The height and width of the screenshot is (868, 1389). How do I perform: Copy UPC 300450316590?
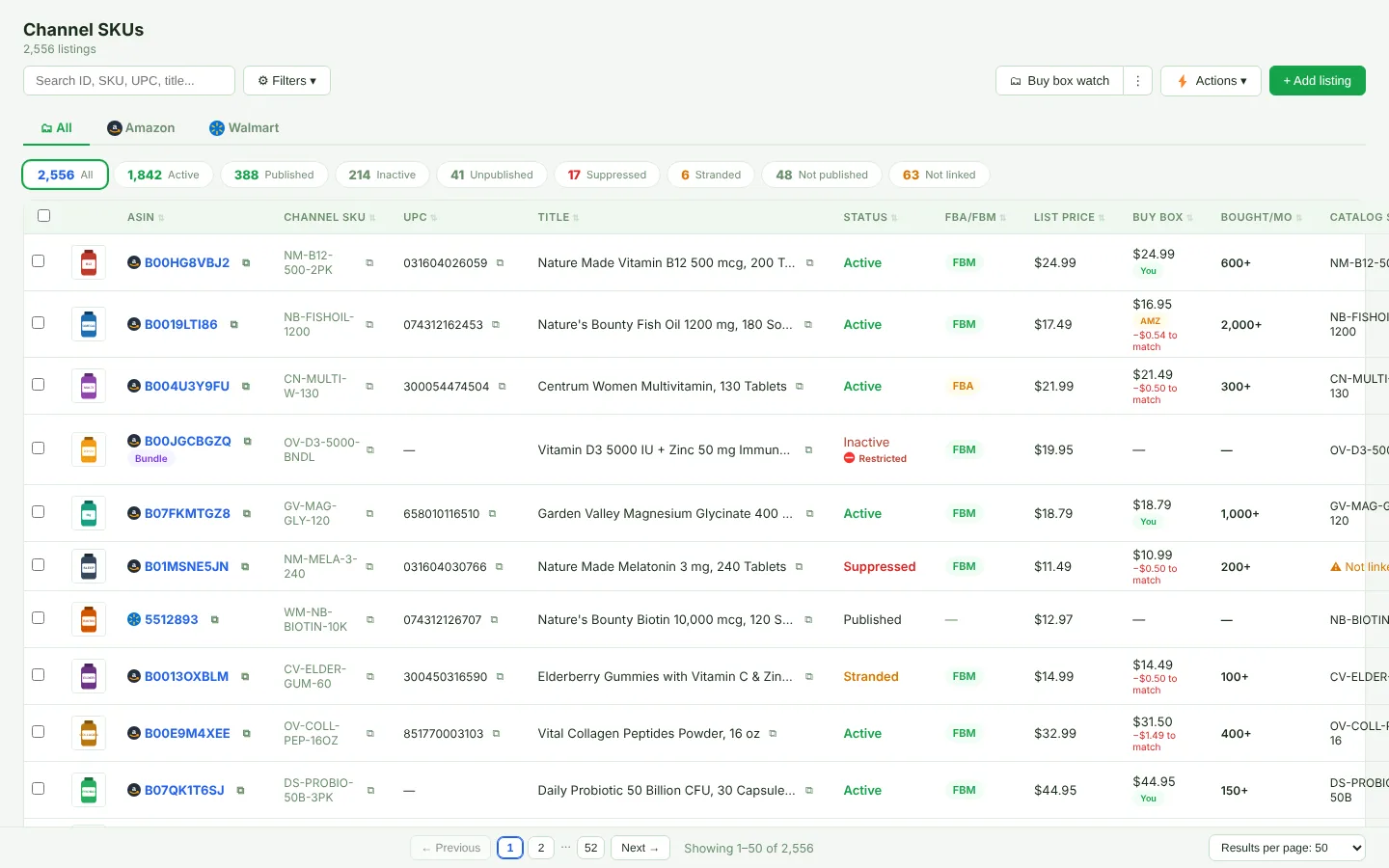tap(500, 677)
